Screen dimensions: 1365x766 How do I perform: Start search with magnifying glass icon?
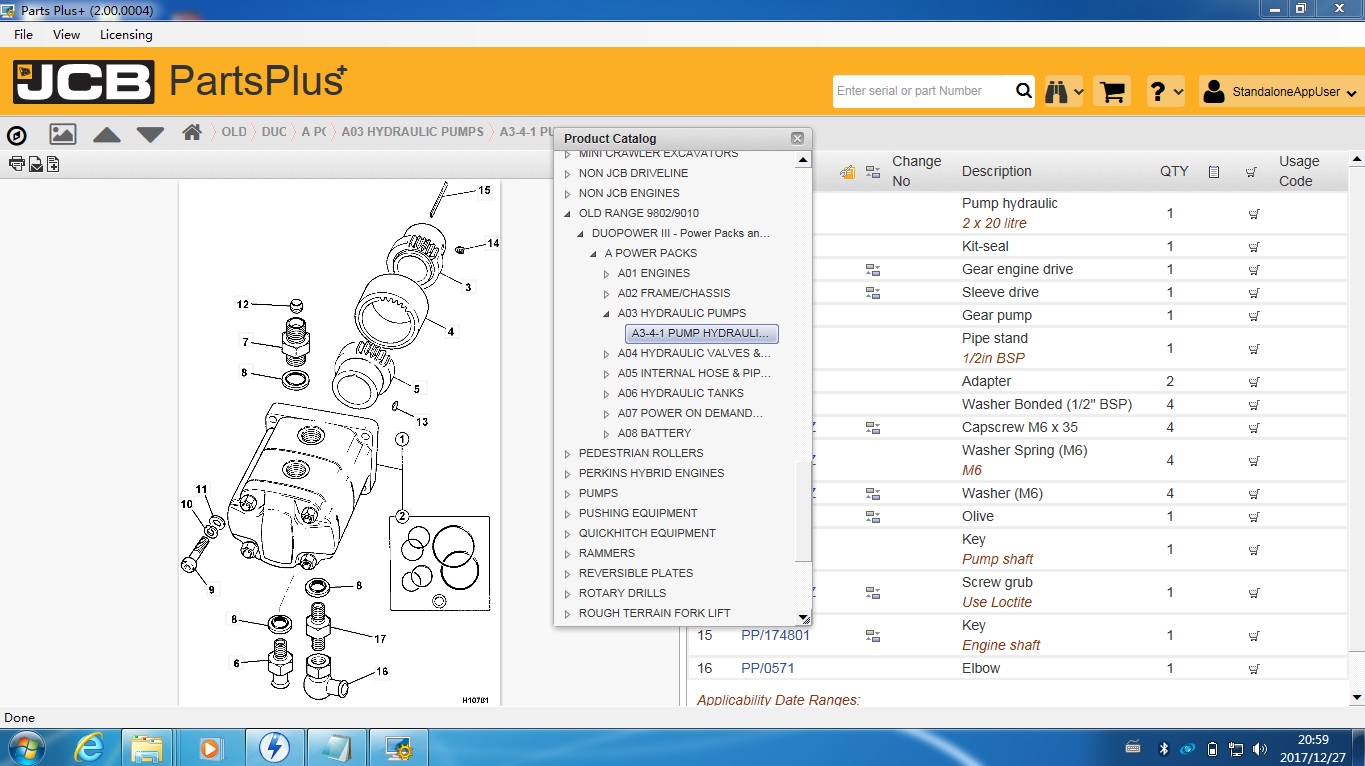[1024, 91]
